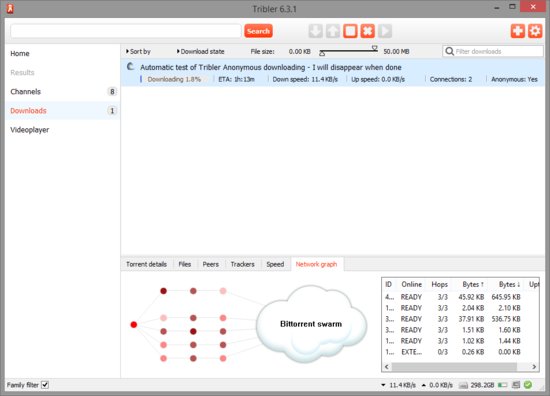Stop the selected download with the square icon

point(350,31)
